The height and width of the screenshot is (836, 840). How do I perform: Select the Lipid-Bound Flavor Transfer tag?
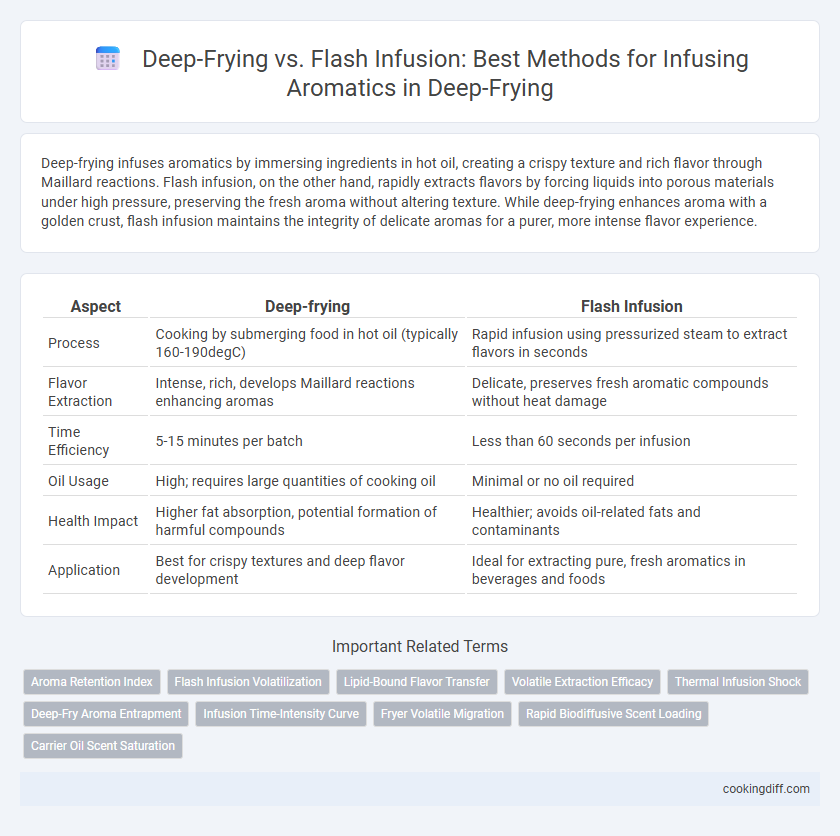[x=417, y=682]
